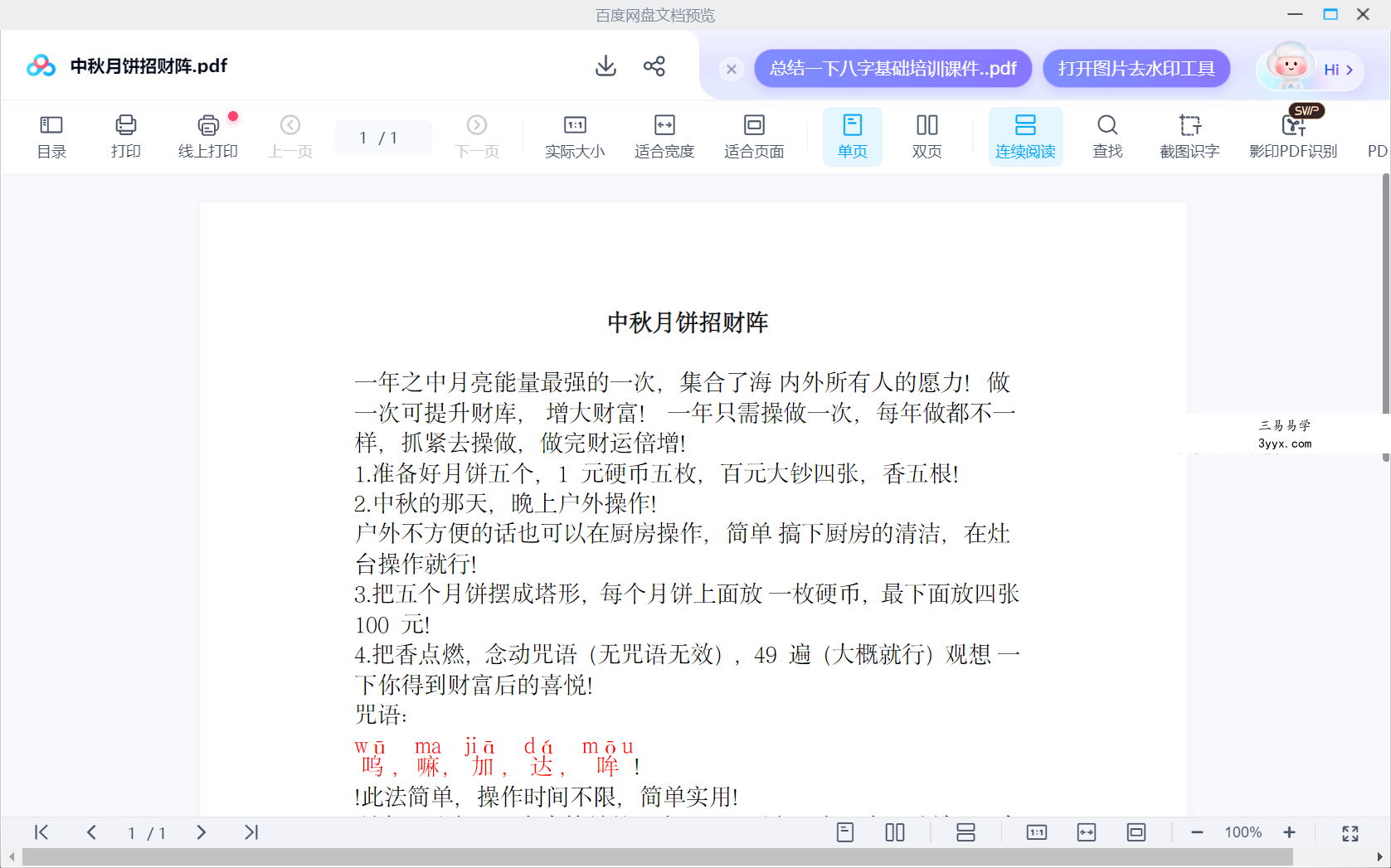Zoom out with the minus button
The height and width of the screenshot is (868, 1391).
point(1197,832)
